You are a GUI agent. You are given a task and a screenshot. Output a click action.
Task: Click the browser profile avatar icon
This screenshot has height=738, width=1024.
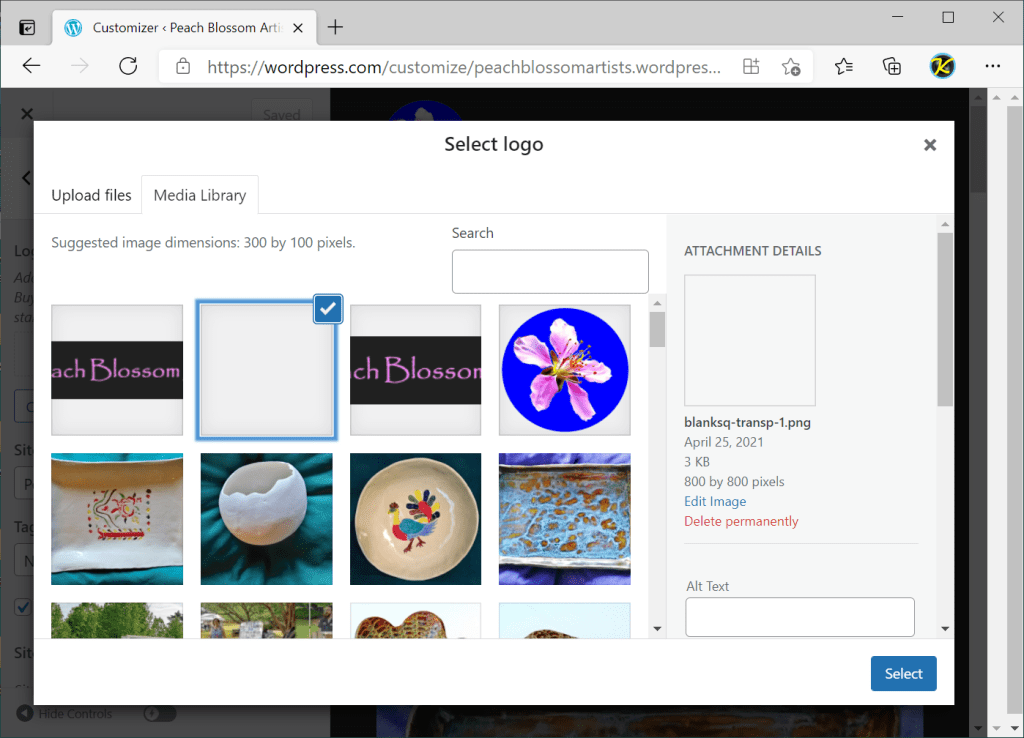[942, 66]
